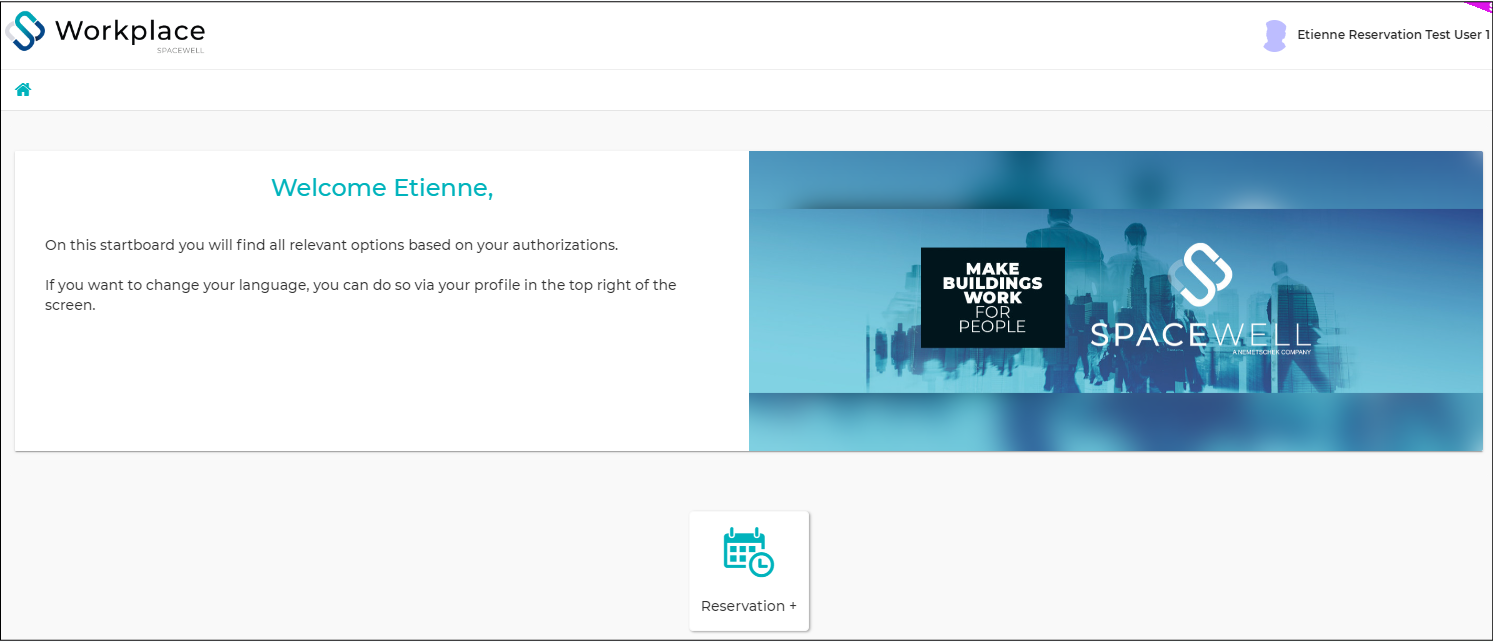This screenshot has width=1493, height=642.
Task: Click the 'Welcome Etienne,' heading
Action: [382, 188]
